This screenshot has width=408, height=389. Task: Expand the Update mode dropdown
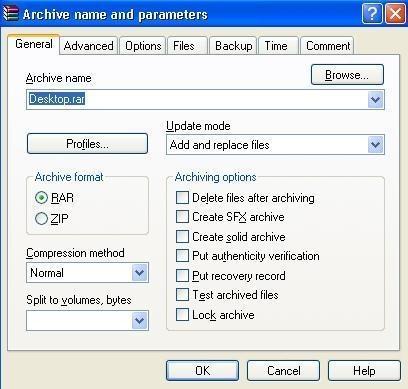click(376, 145)
